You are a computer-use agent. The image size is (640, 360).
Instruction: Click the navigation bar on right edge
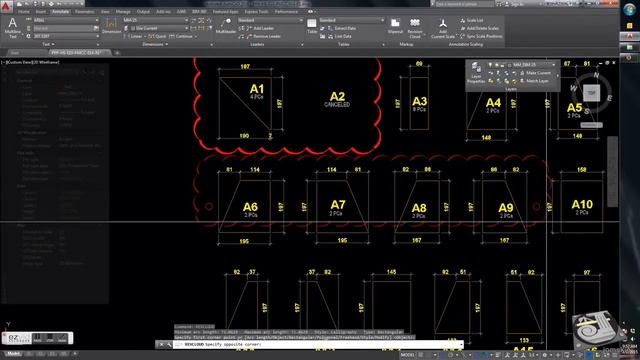click(x=613, y=171)
